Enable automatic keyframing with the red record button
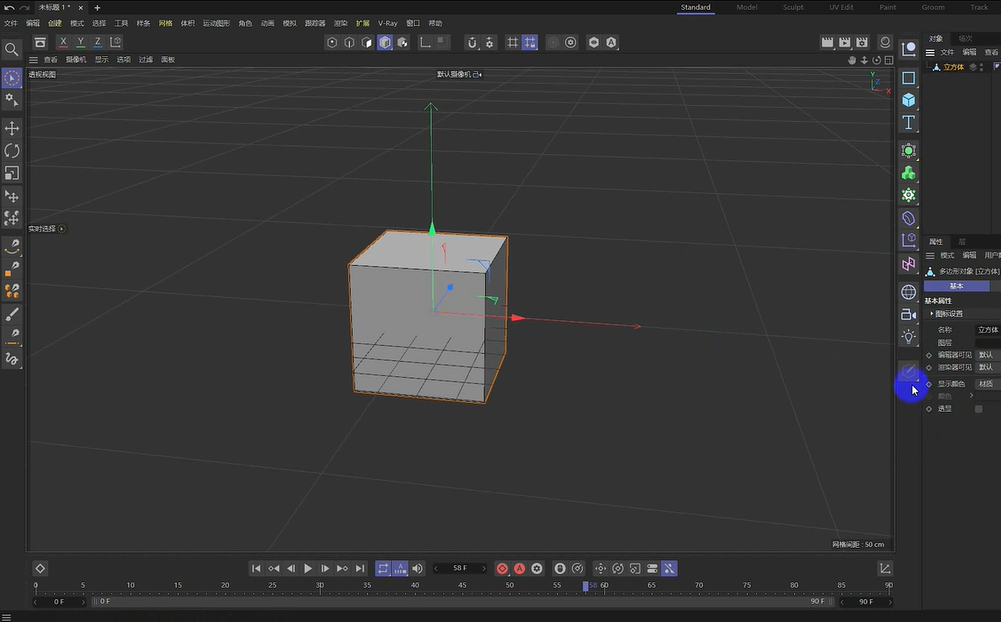The width and height of the screenshot is (1001, 622). [520, 568]
